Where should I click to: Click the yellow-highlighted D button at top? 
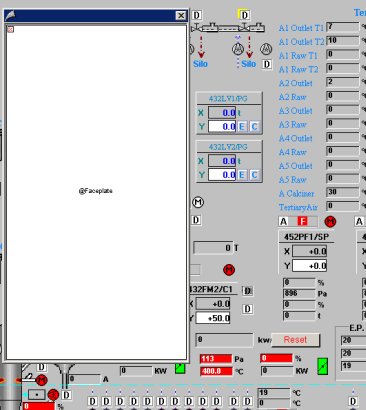click(x=244, y=15)
